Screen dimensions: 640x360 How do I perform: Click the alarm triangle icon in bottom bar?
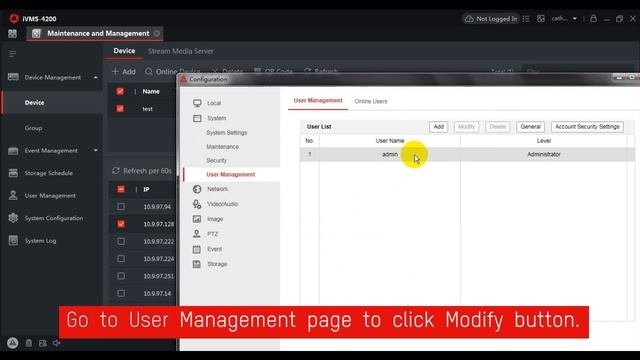[x=13, y=343]
